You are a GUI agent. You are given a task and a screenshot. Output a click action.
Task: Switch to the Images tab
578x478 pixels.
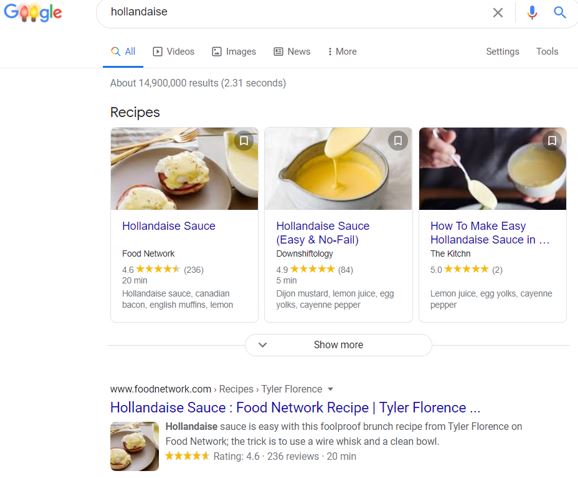pos(234,52)
